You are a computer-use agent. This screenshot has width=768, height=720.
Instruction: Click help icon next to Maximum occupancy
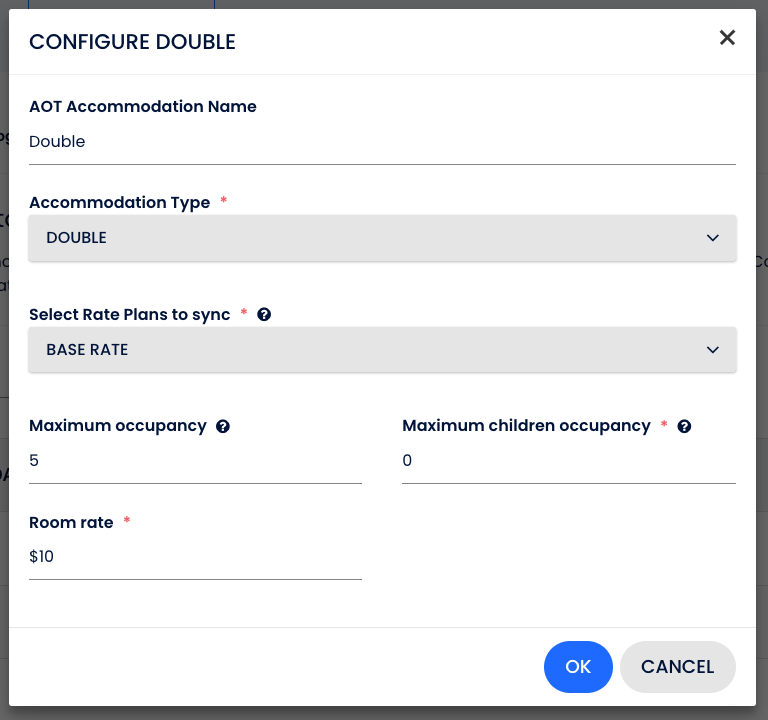(223, 426)
